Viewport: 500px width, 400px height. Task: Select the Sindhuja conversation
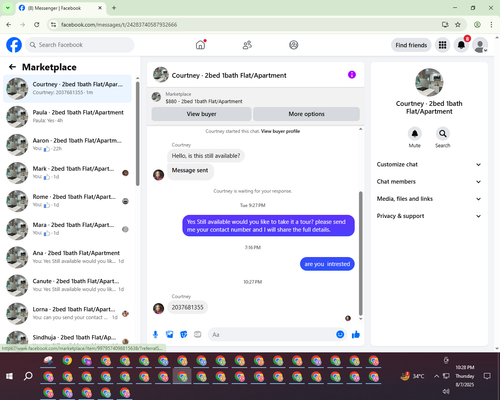67,337
